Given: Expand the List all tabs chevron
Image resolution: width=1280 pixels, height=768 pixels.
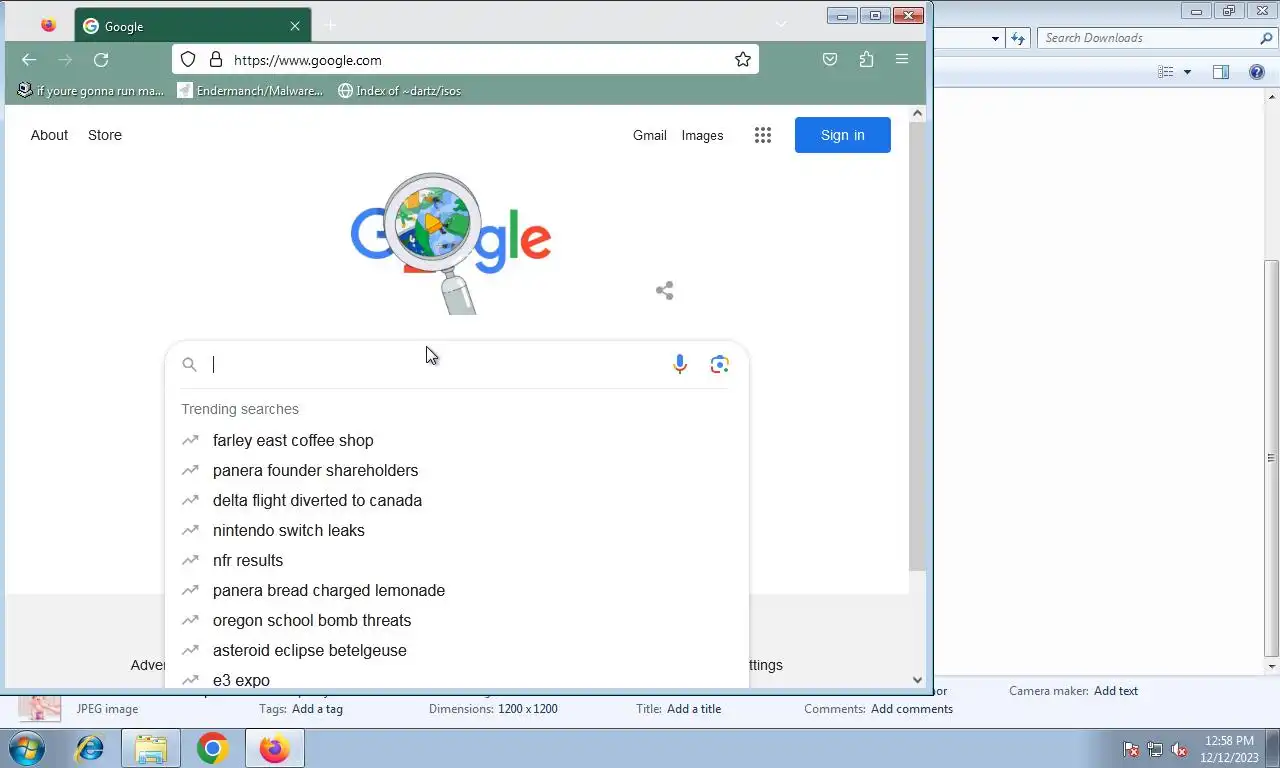Looking at the screenshot, I should (781, 25).
